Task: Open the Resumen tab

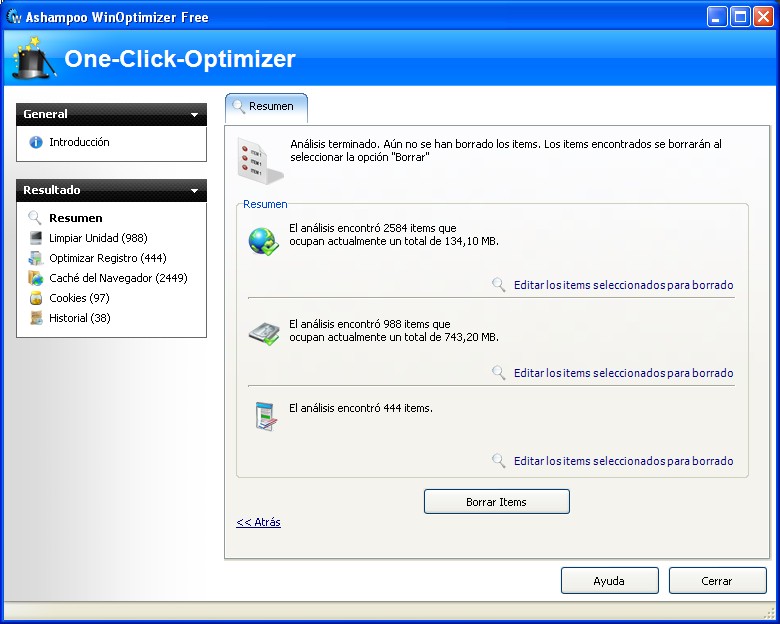Action: 267,107
